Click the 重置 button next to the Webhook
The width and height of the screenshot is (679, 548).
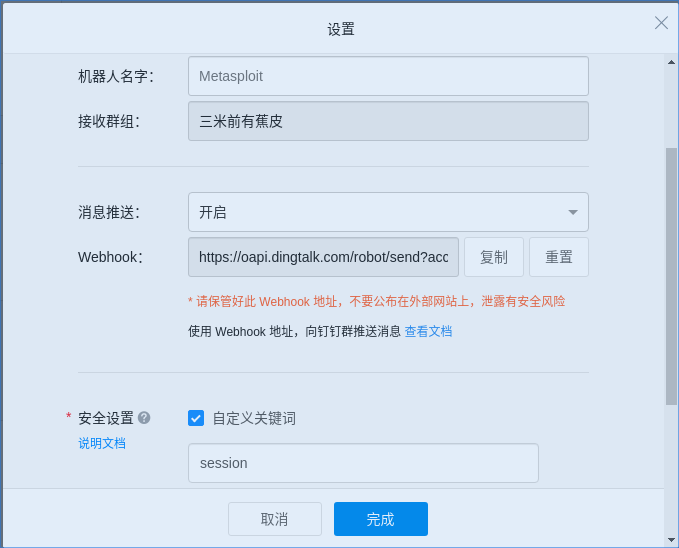(x=559, y=257)
